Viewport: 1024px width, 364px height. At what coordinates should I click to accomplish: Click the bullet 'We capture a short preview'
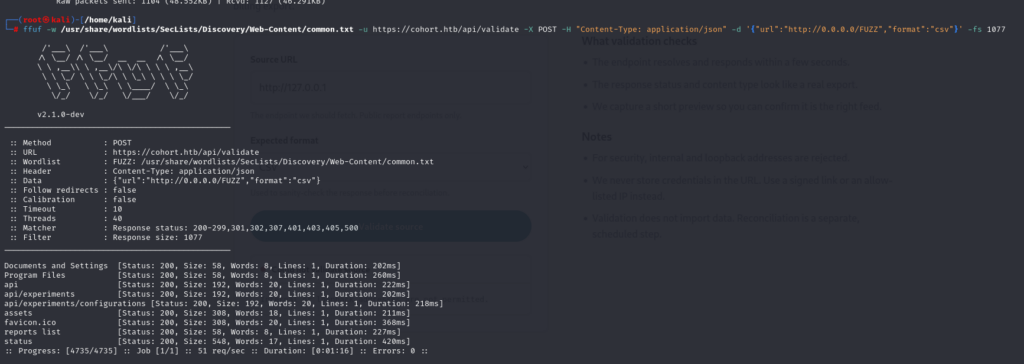click(x=737, y=106)
